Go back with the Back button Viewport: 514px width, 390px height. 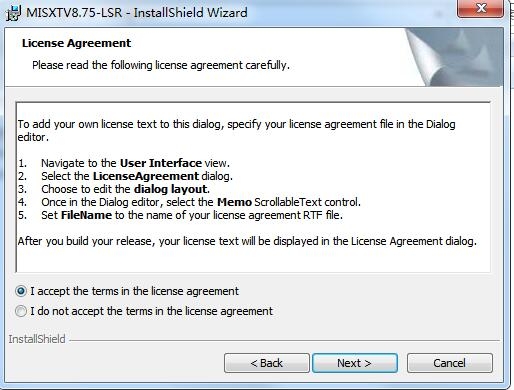(267, 363)
